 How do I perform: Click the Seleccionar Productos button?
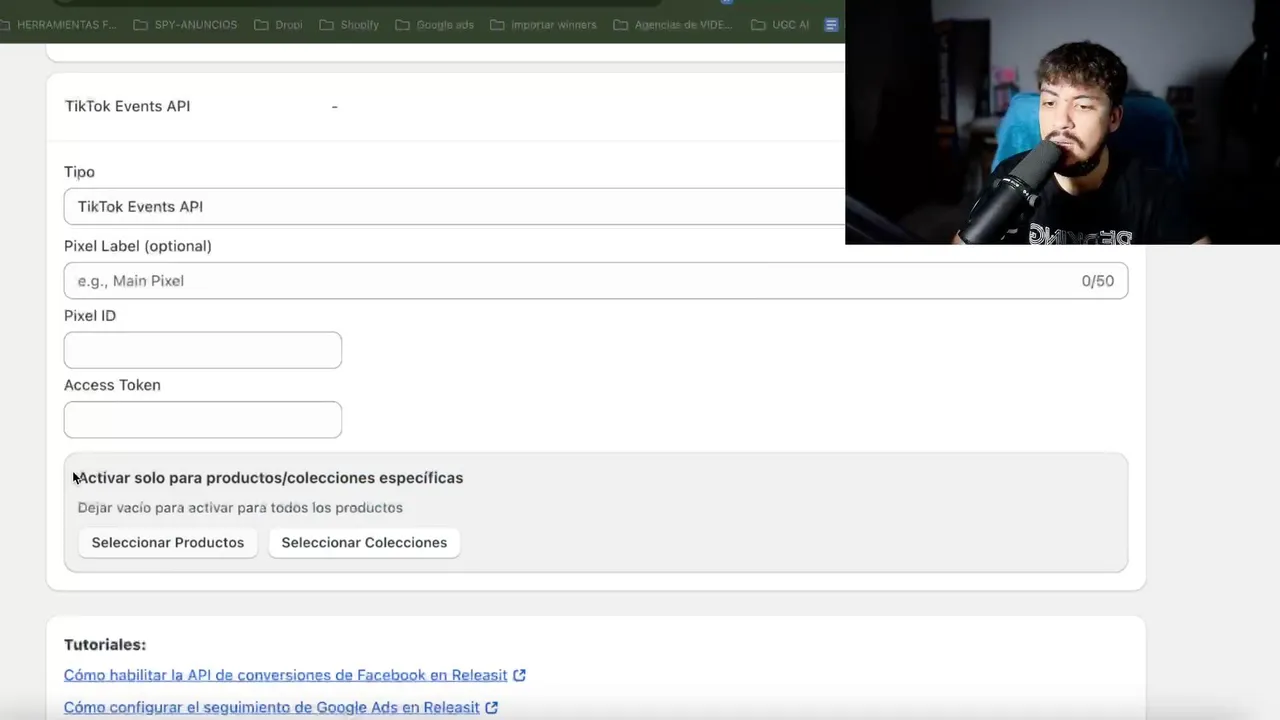coord(168,542)
